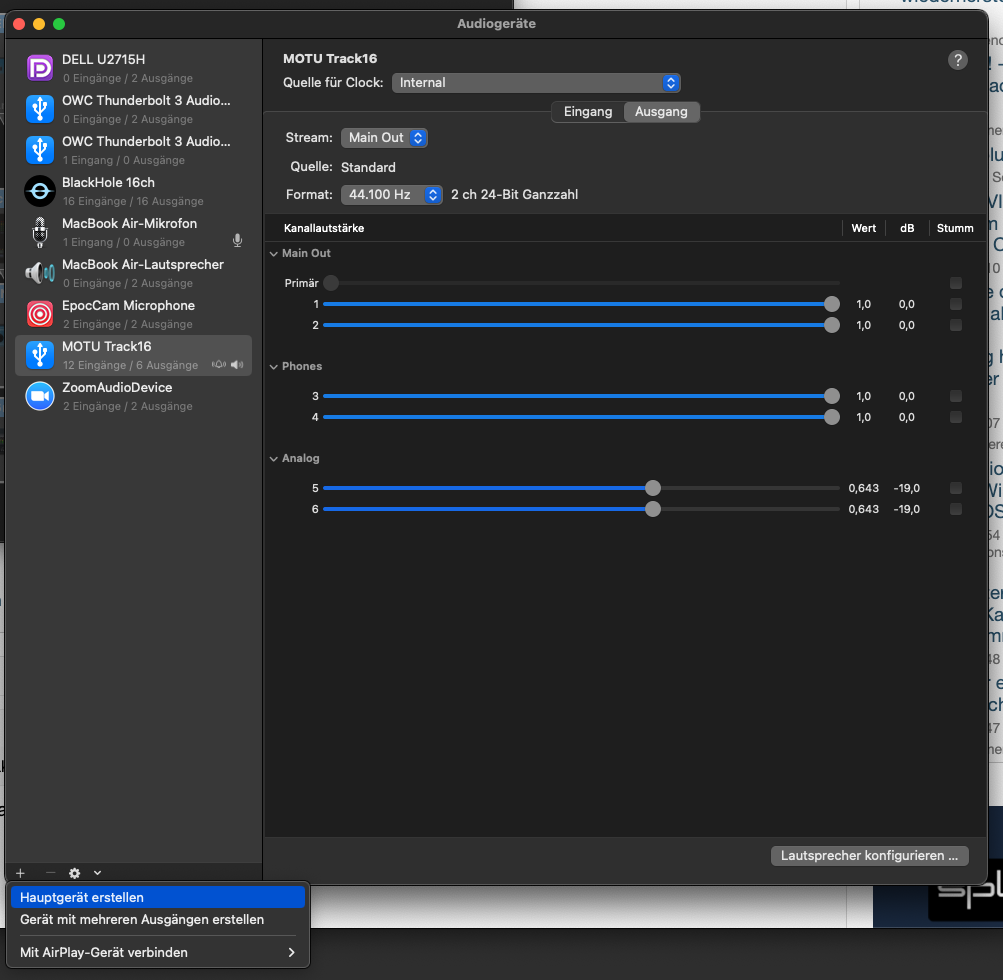Click the Wert column header
This screenshot has height=980, width=1003.
click(x=864, y=228)
